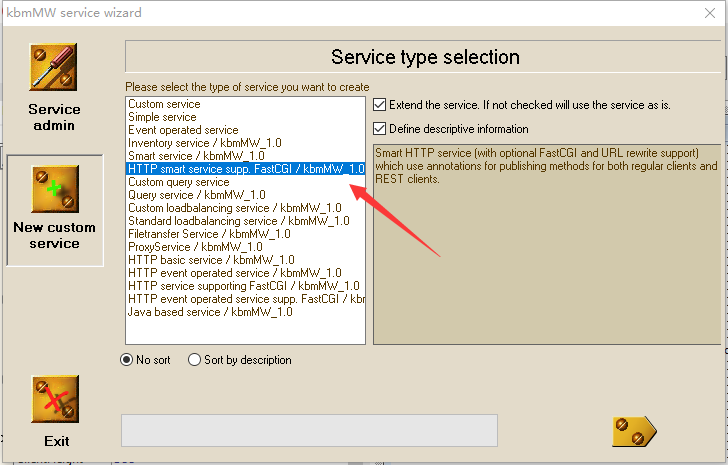Select Smart service / kbmMW_1.0

tap(245, 156)
